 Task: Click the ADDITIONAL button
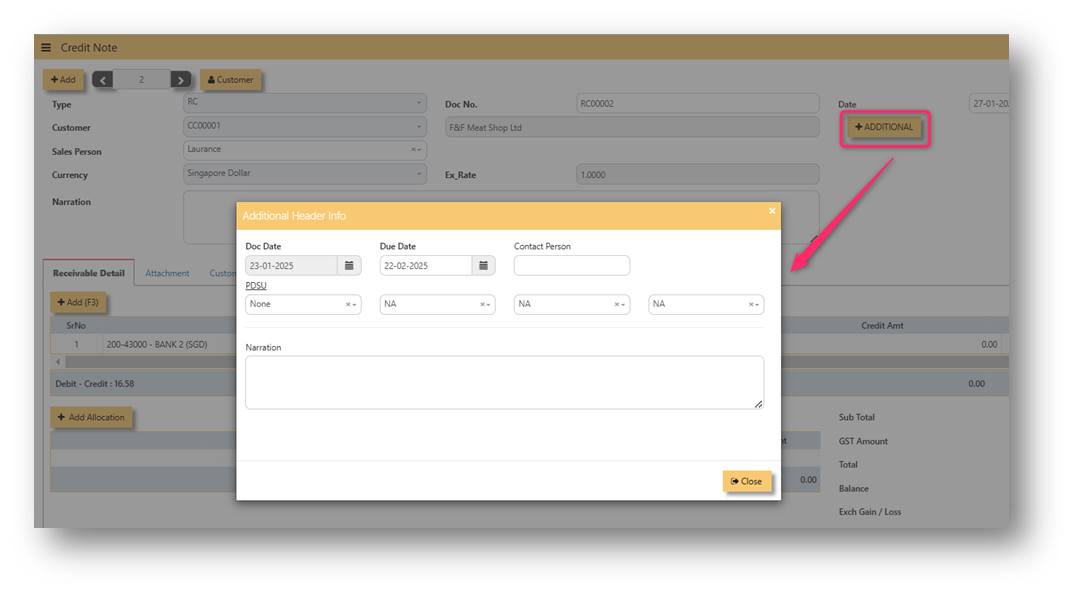884,127
